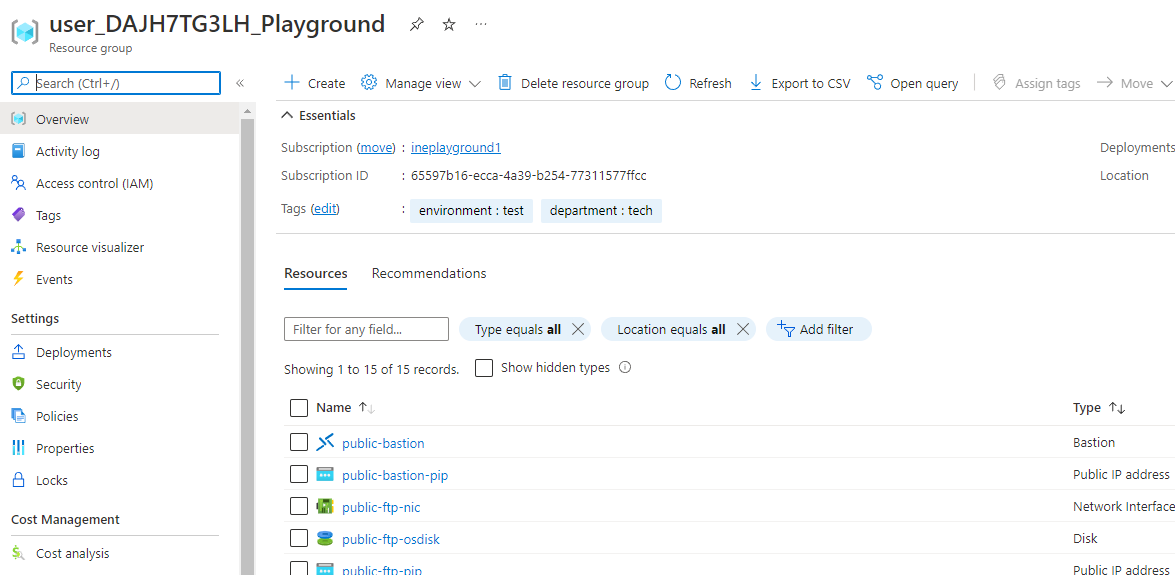The height and width of the screenshot is (575, 1175).
Task: Open Resource visualizer from sidebar
Action: pyautogui.click(x=90, y=247)
